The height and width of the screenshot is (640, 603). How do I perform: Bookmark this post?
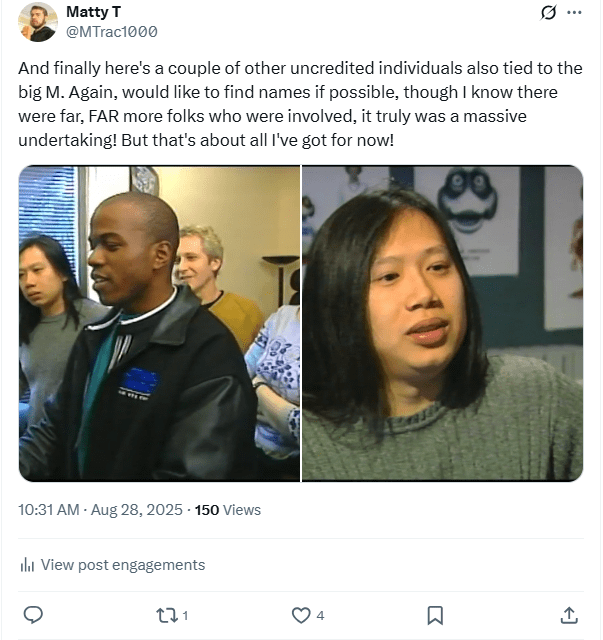point(435,616)
